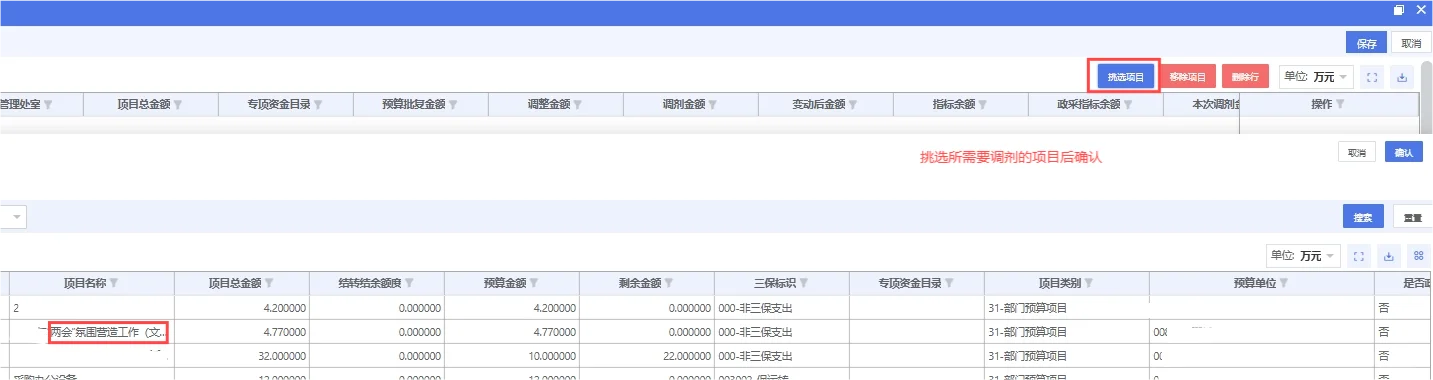The width and height of the screenshot is (1433, 380).
Task: Click 取消 next to 保存
Action: tap(1411, 43)
